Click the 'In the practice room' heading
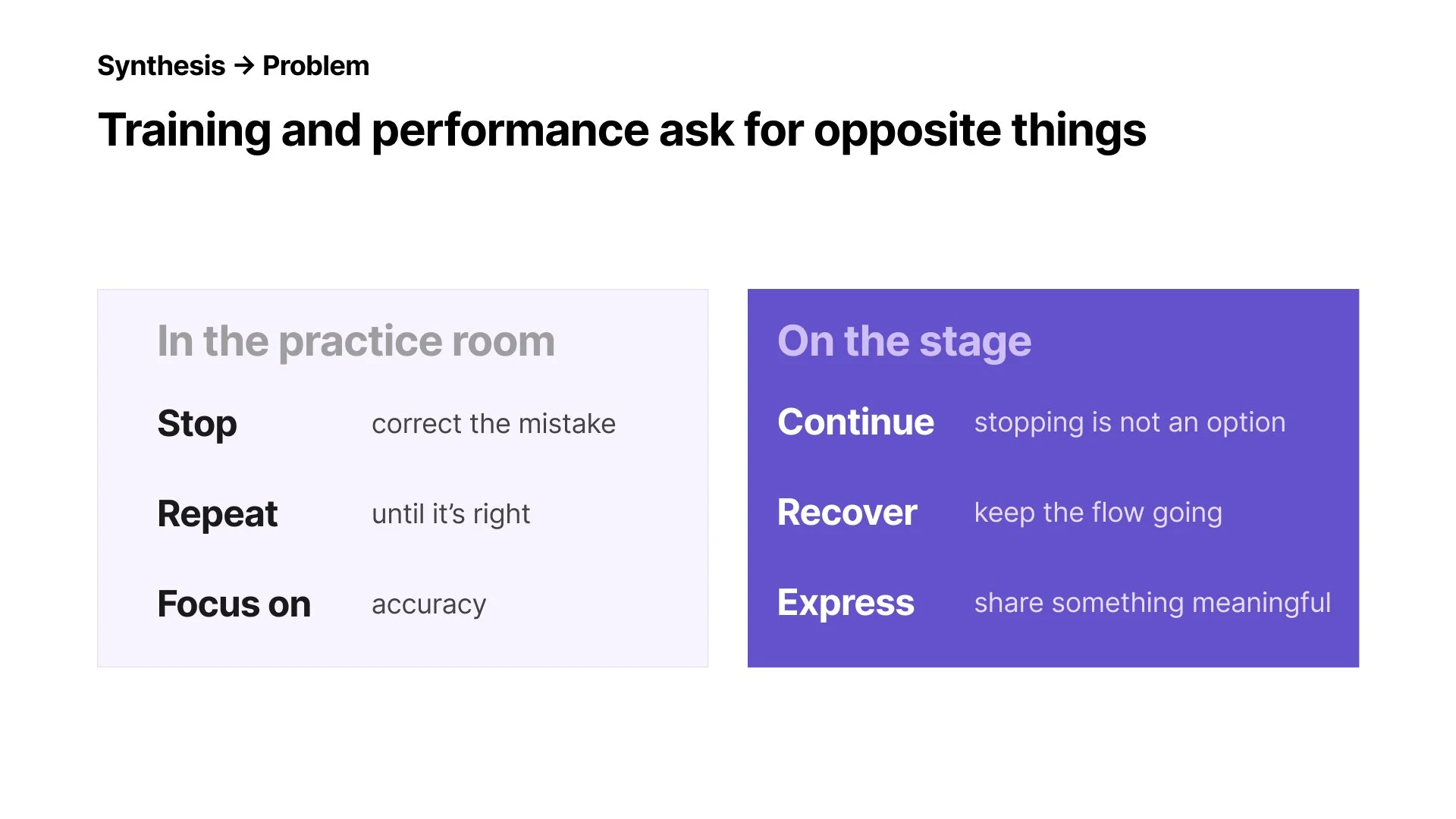Screen dimensions: 1456x819 click(x=356, y=341)
